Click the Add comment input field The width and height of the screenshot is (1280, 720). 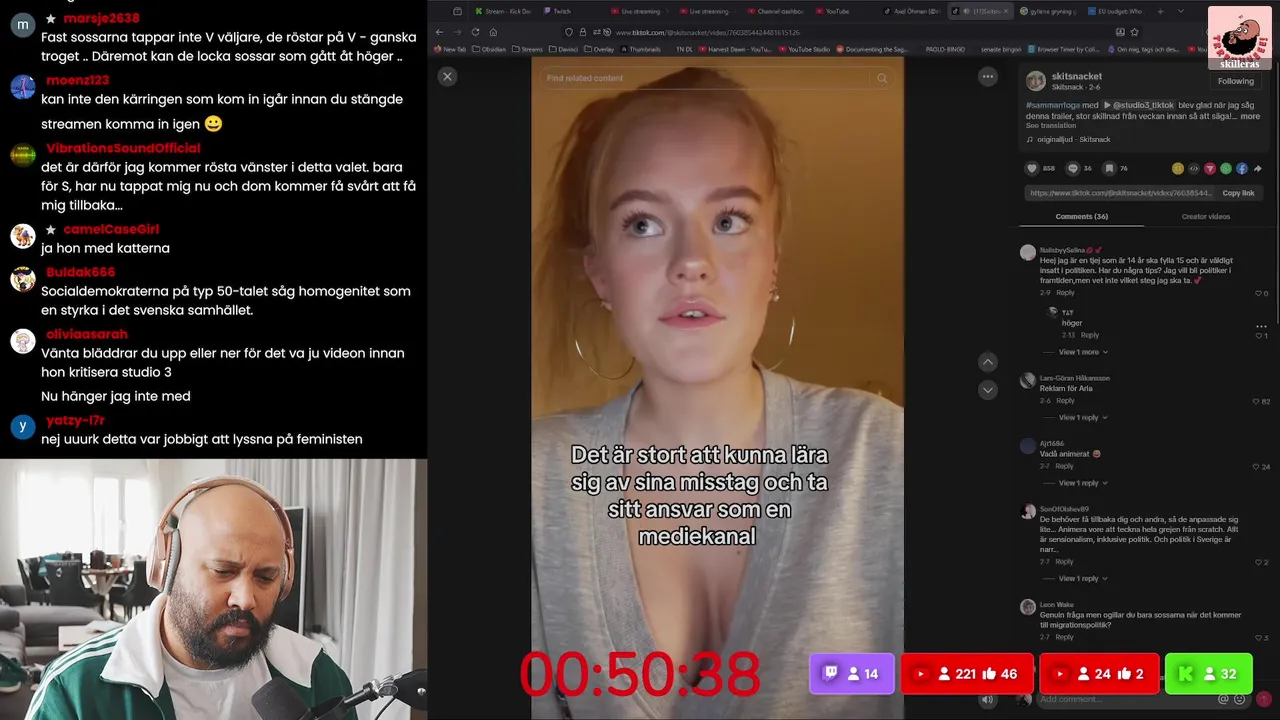(1125, 699)
